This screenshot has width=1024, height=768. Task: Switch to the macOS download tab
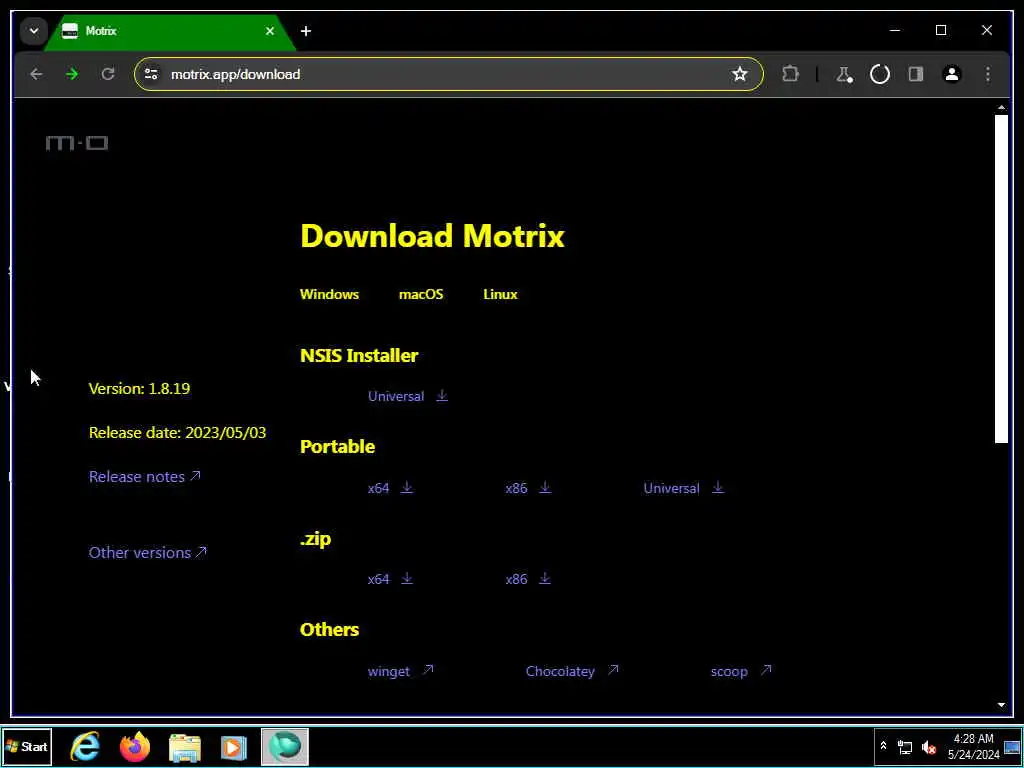421,294
